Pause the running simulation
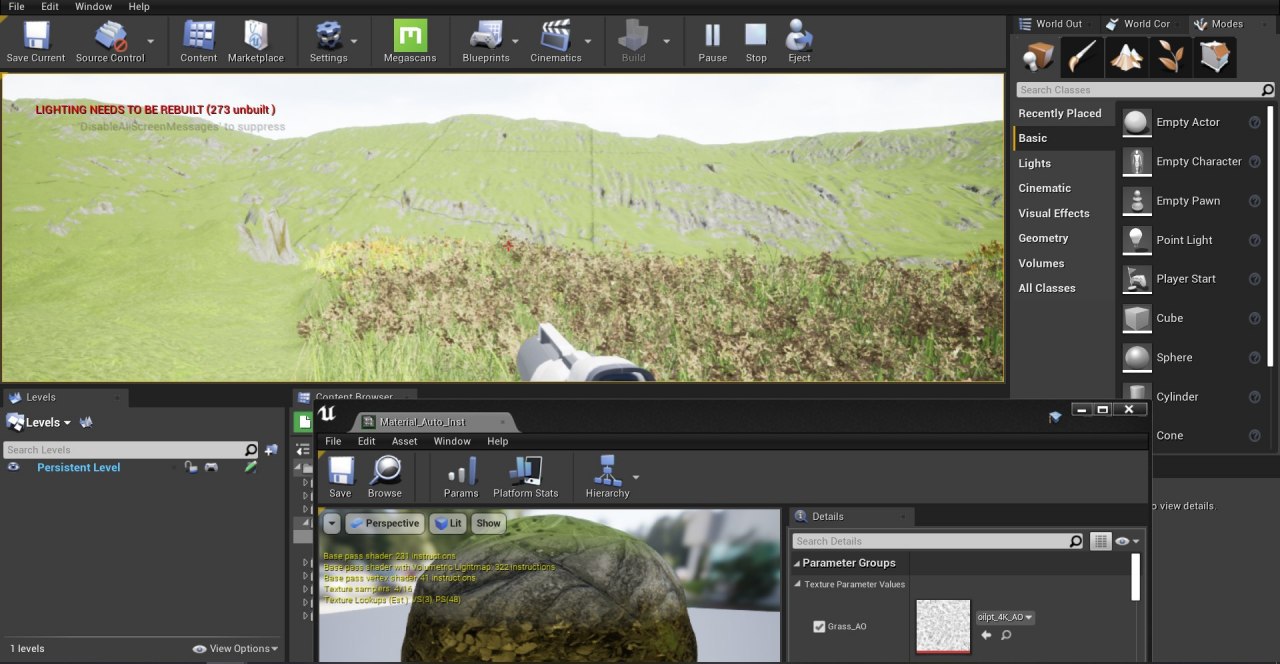This screenshot has height=664, width=1280. [x=712, y=42]
